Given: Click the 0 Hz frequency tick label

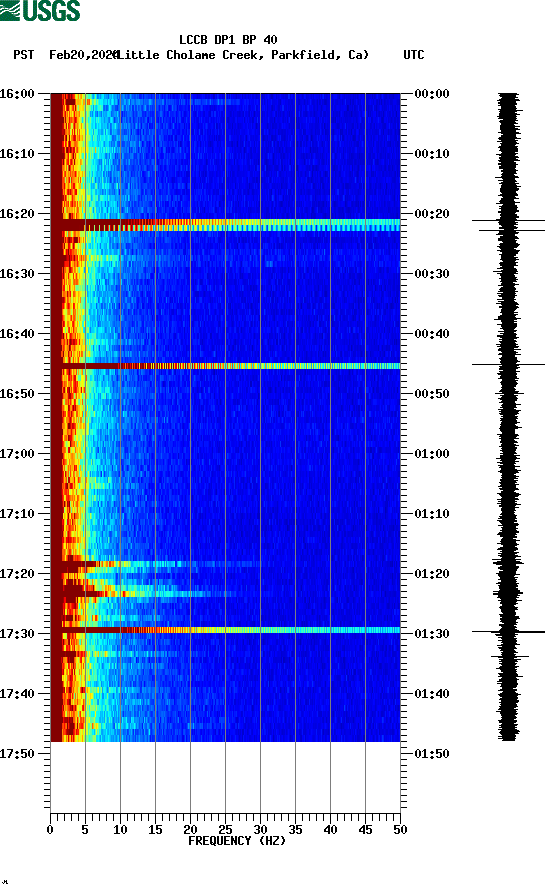Looking at the screenshot, I should (x=50, y=830).
